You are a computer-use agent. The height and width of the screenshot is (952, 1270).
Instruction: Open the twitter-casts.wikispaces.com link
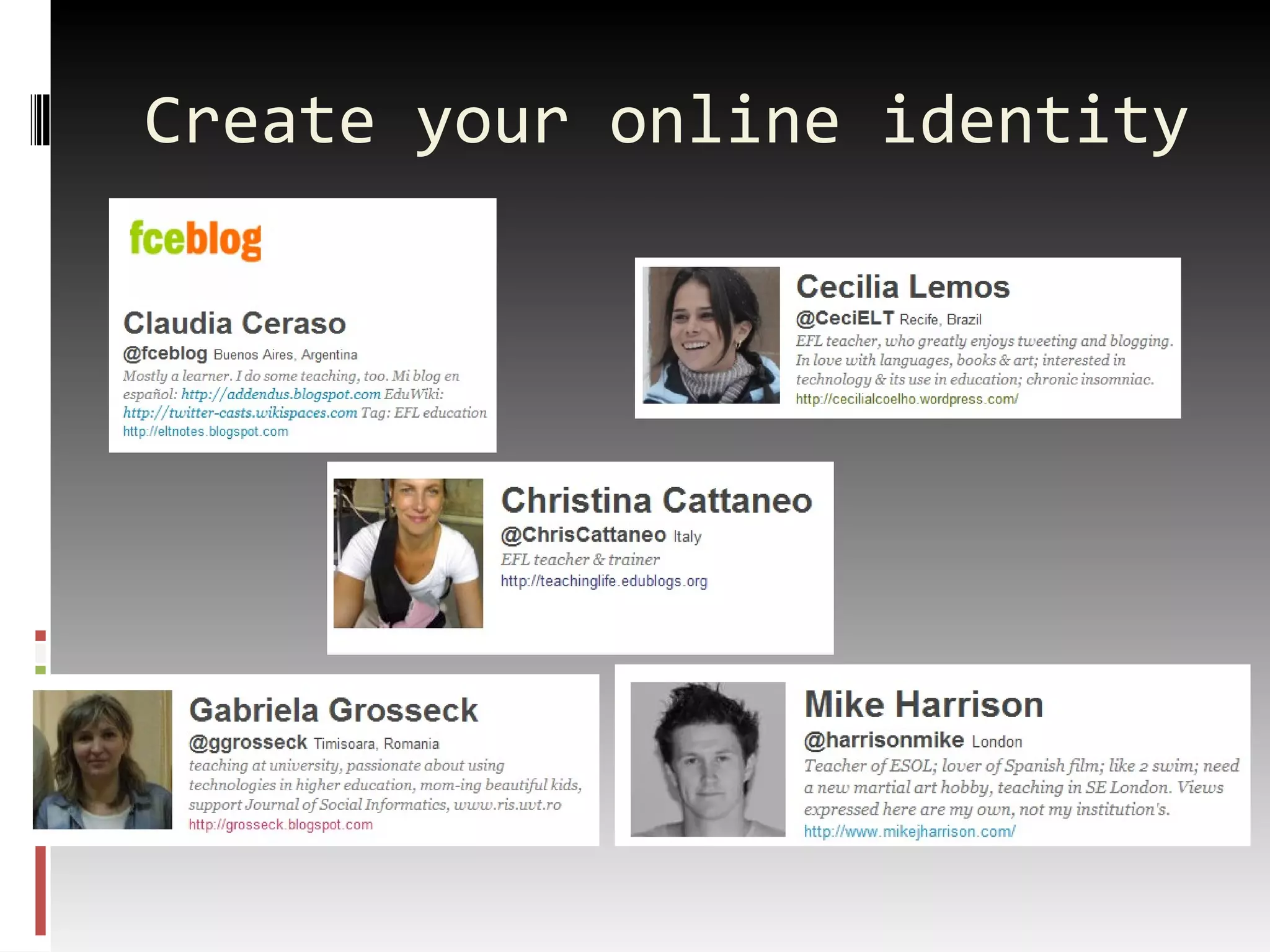240,413
